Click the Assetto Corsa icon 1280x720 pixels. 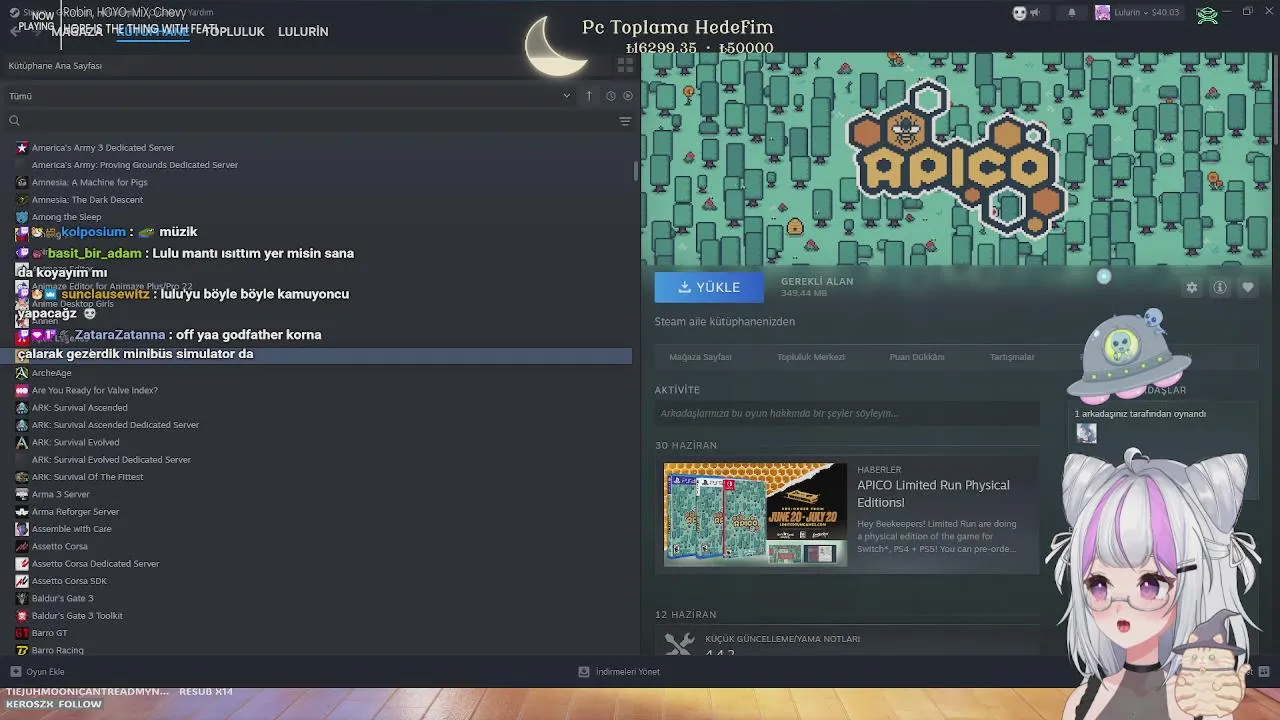[x=22, y=546]
